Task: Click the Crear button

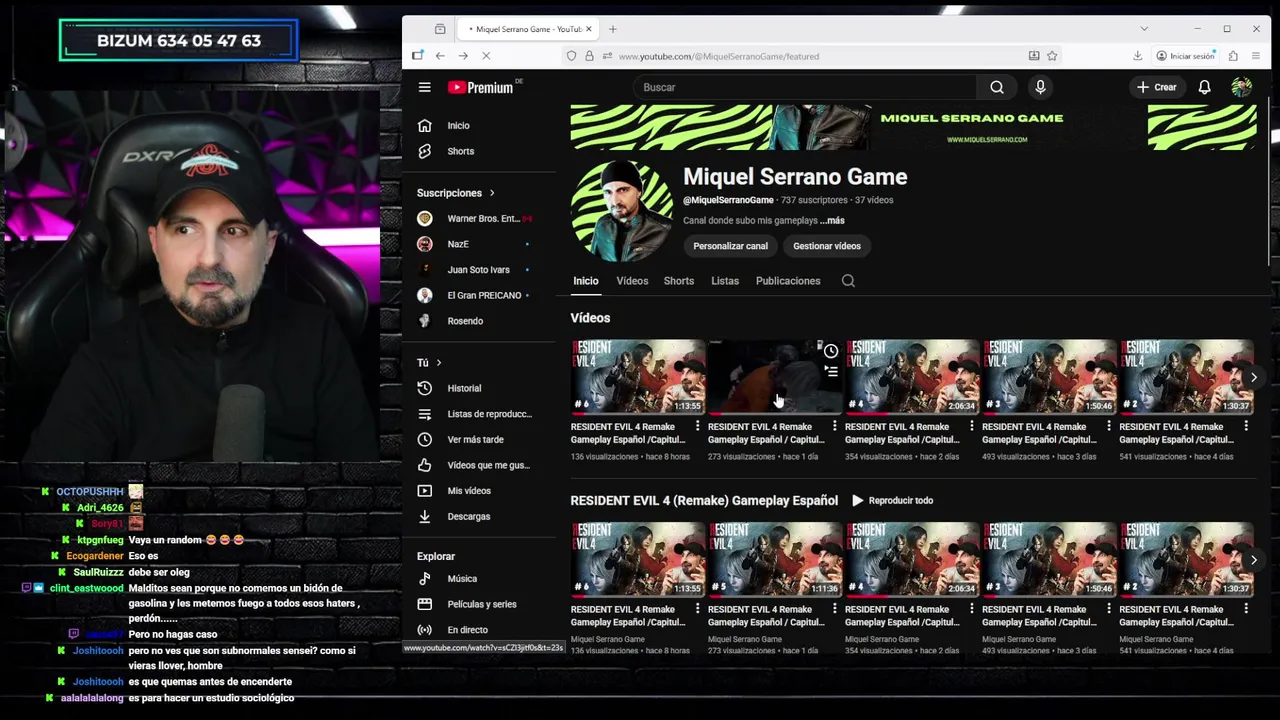Action: pos(1156,87)
